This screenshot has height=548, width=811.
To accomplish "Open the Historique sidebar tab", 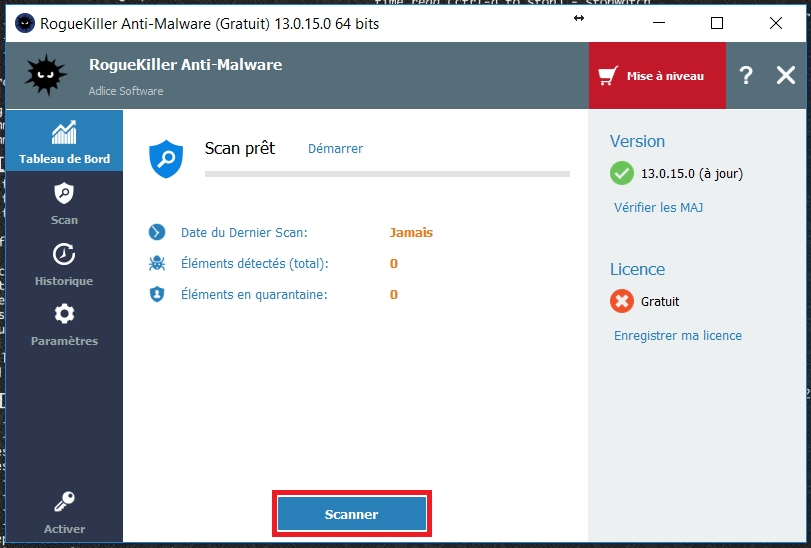I will (64, 264).
